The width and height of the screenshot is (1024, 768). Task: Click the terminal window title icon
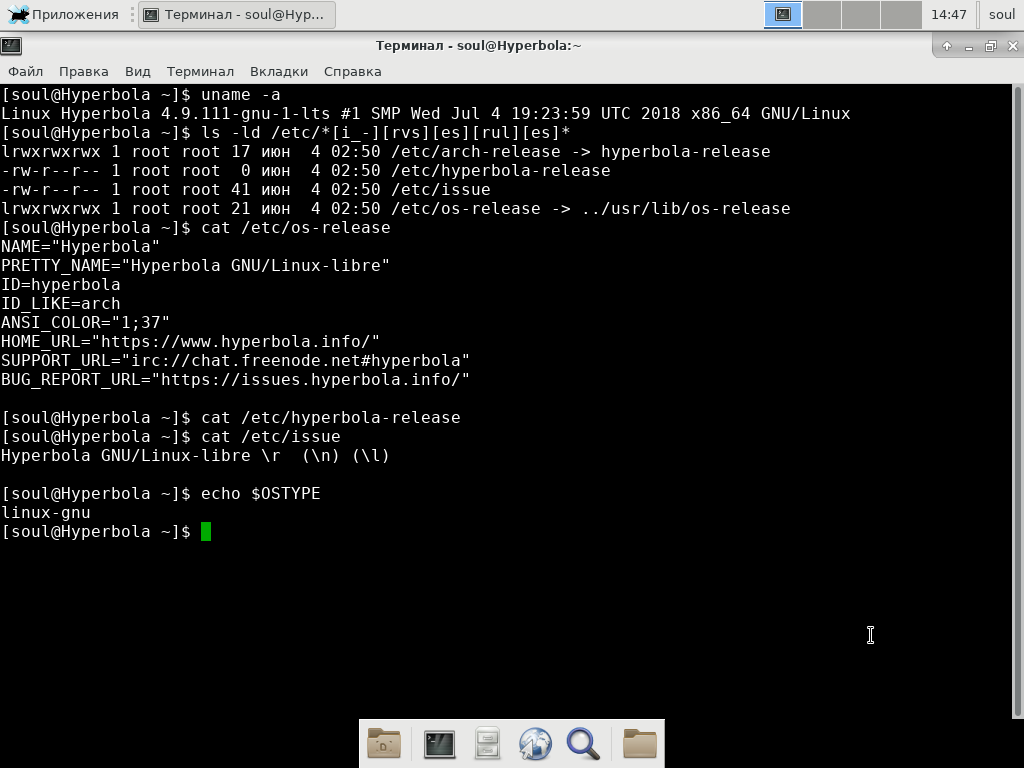pyautogui.click(x=11, y=46)
